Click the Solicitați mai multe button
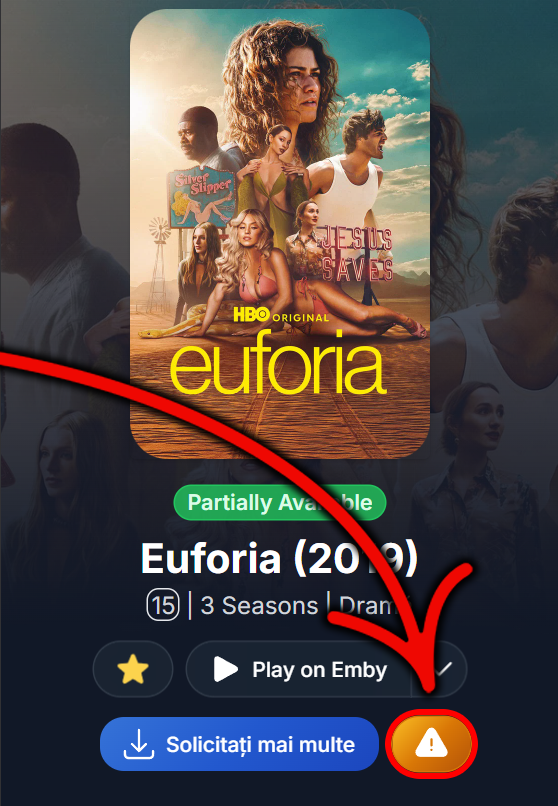Screen dimensions: 558x806 click(239, 744)
